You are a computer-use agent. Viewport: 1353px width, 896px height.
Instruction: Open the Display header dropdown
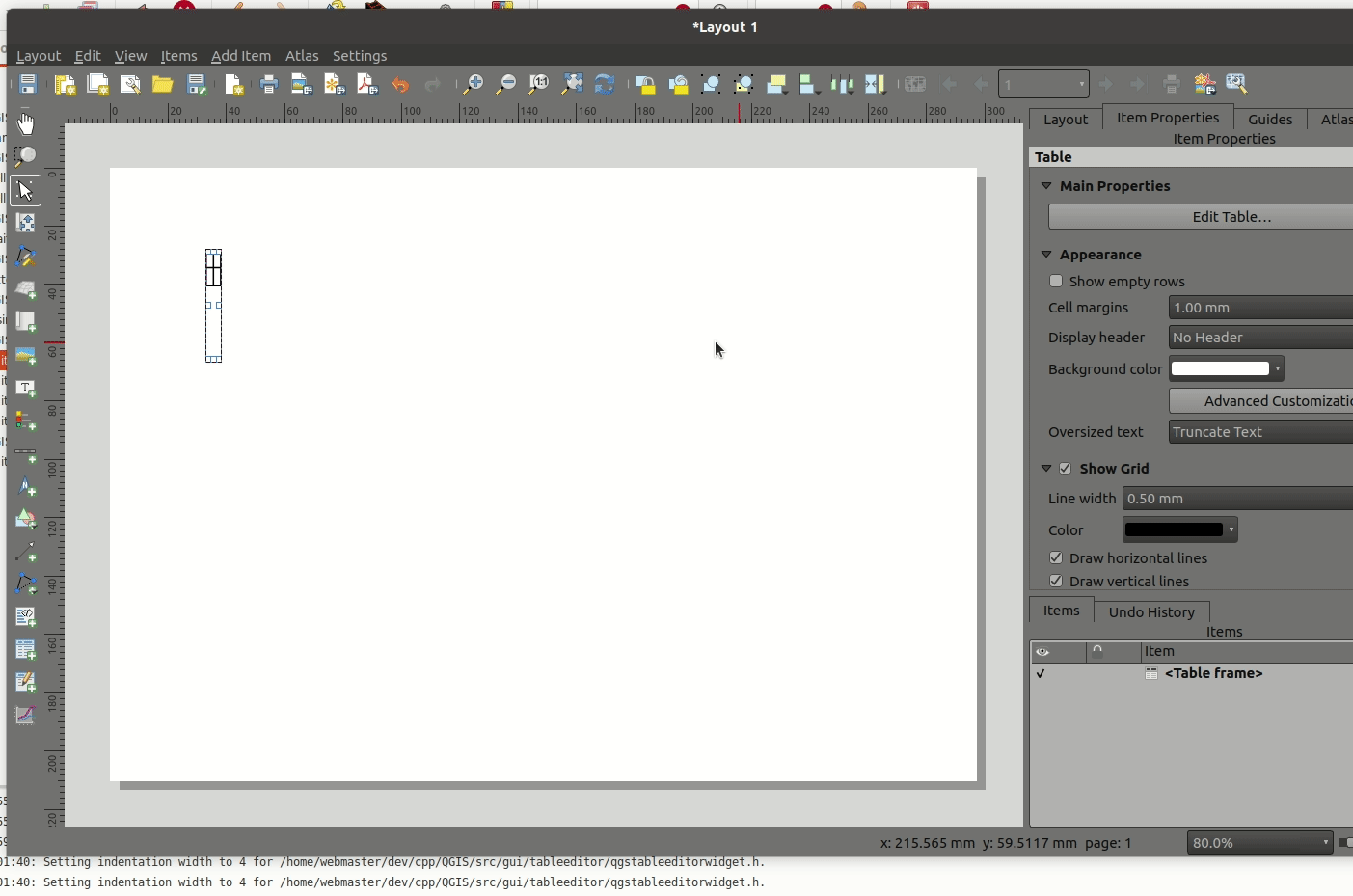pyautogui.click(x=1259, y=338)
